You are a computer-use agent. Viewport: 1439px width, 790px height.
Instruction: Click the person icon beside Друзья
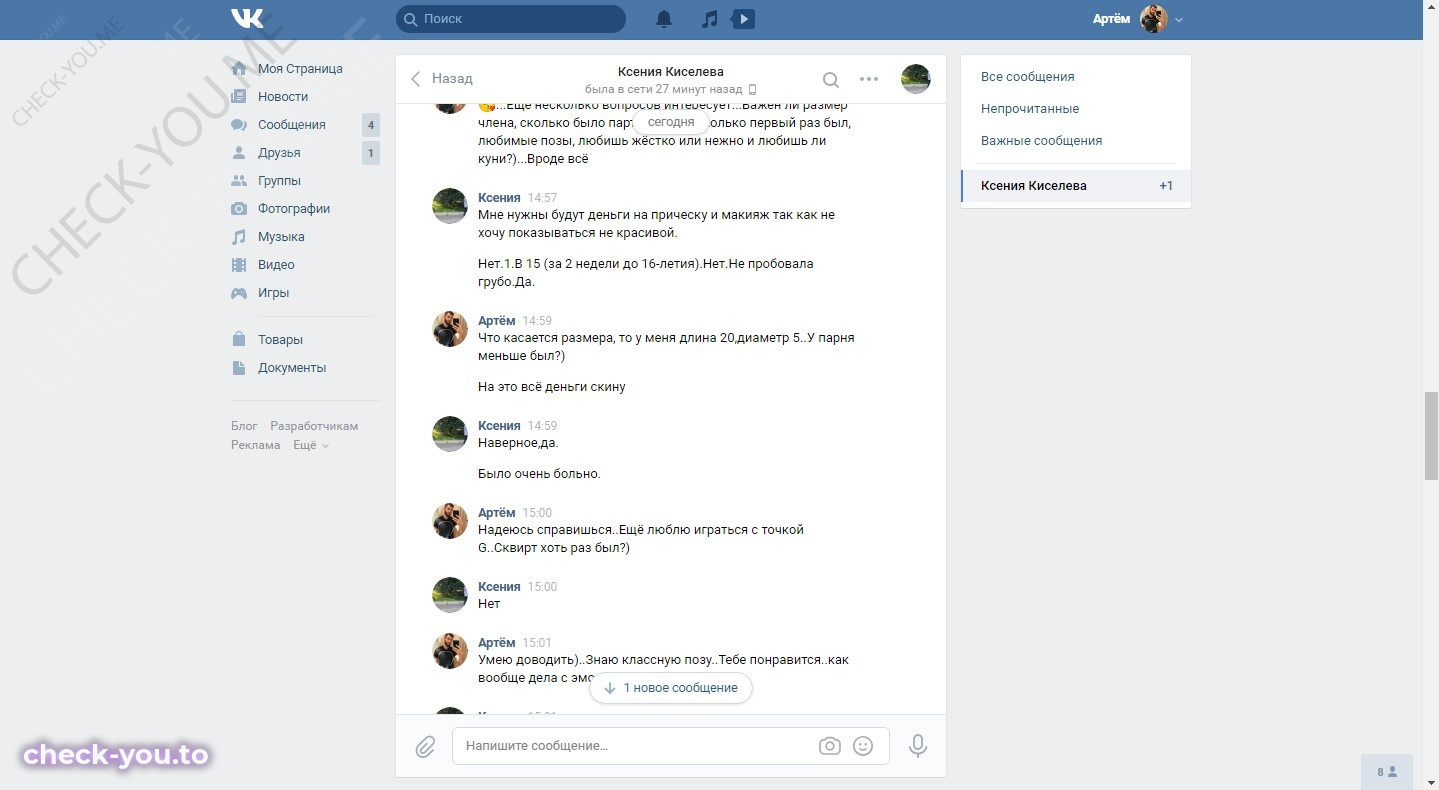[x=239, y=153]
